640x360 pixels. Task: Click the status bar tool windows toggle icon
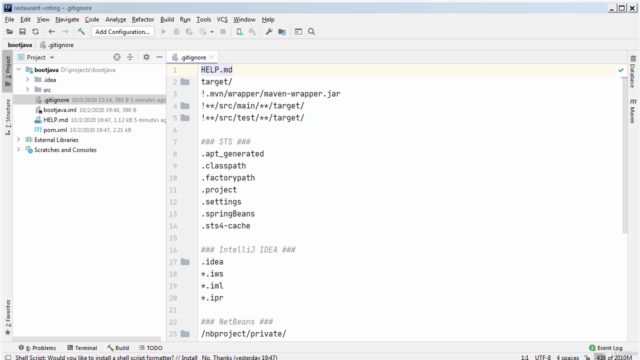point(8,357)
